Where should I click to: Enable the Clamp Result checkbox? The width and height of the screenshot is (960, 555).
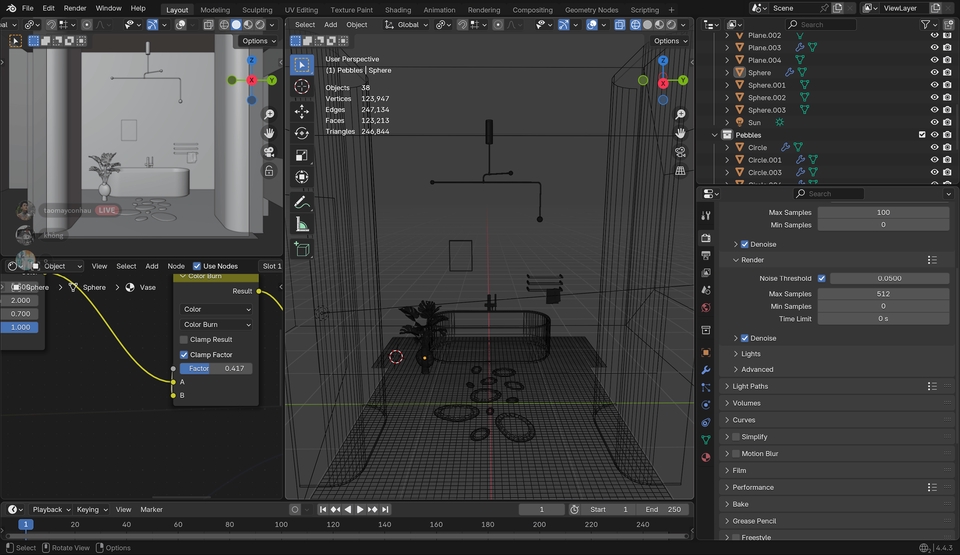tap(184, 340)
